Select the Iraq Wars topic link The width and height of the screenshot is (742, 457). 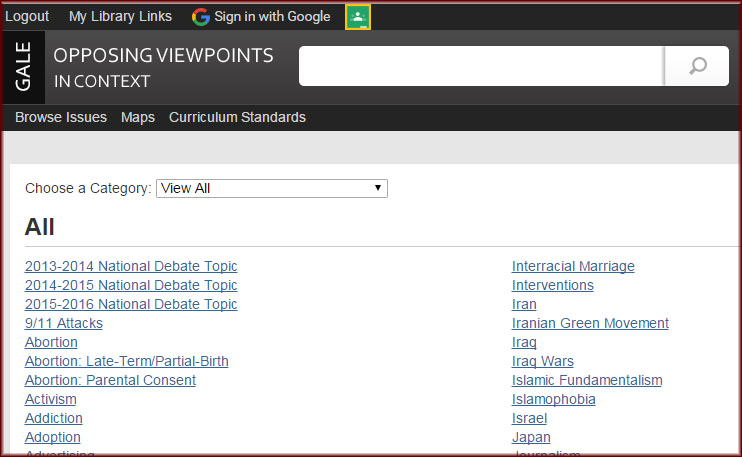pyautogui.click(x=543, y=361)
